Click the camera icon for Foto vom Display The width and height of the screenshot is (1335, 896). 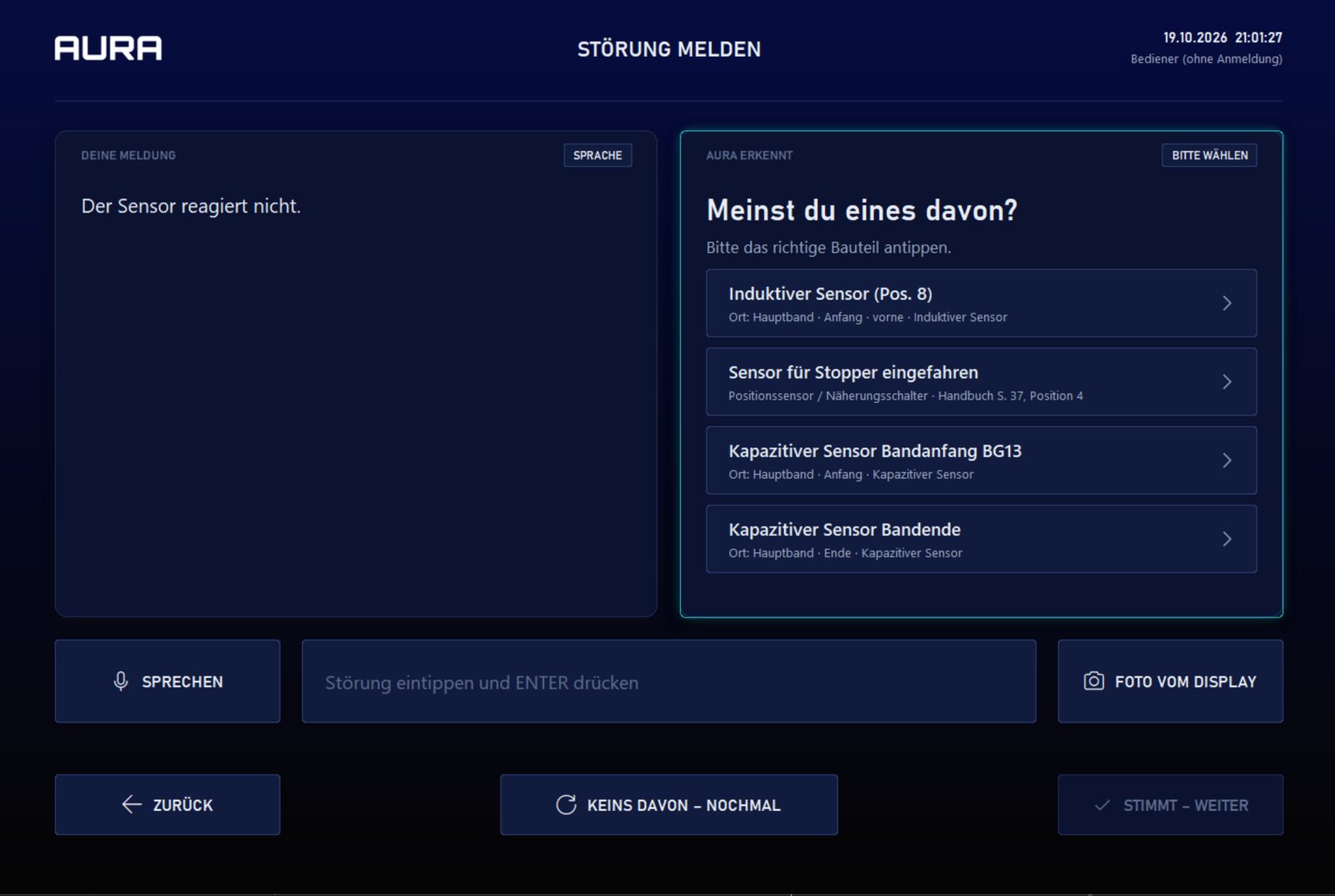[x=1094, y=681]
